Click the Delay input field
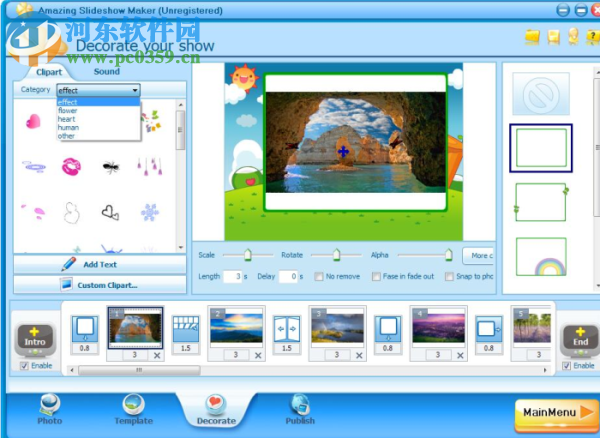 [x=289, y=276]
